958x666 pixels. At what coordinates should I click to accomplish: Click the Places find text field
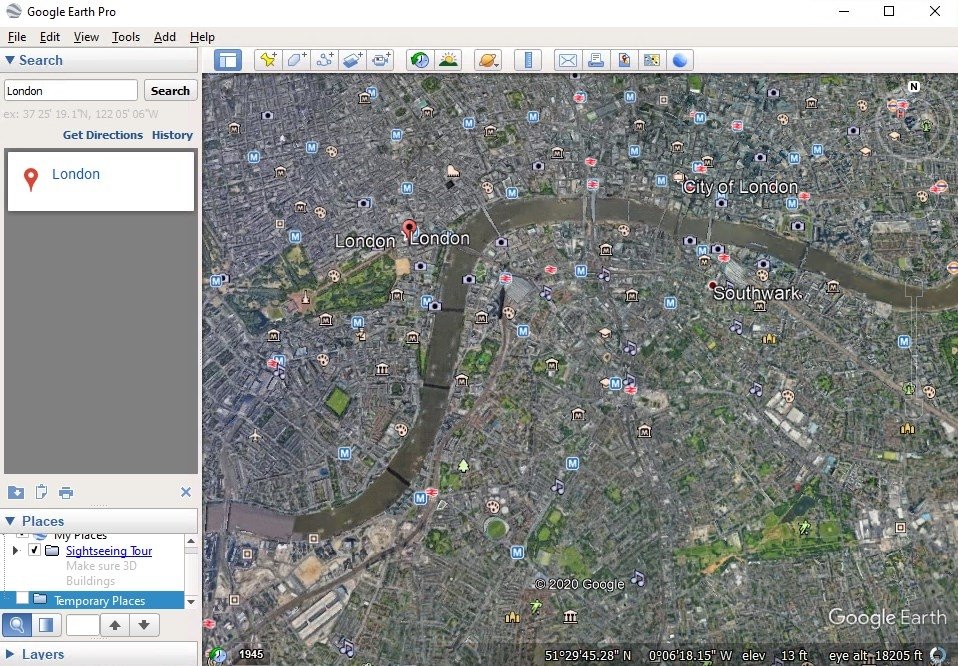(82, 625)
